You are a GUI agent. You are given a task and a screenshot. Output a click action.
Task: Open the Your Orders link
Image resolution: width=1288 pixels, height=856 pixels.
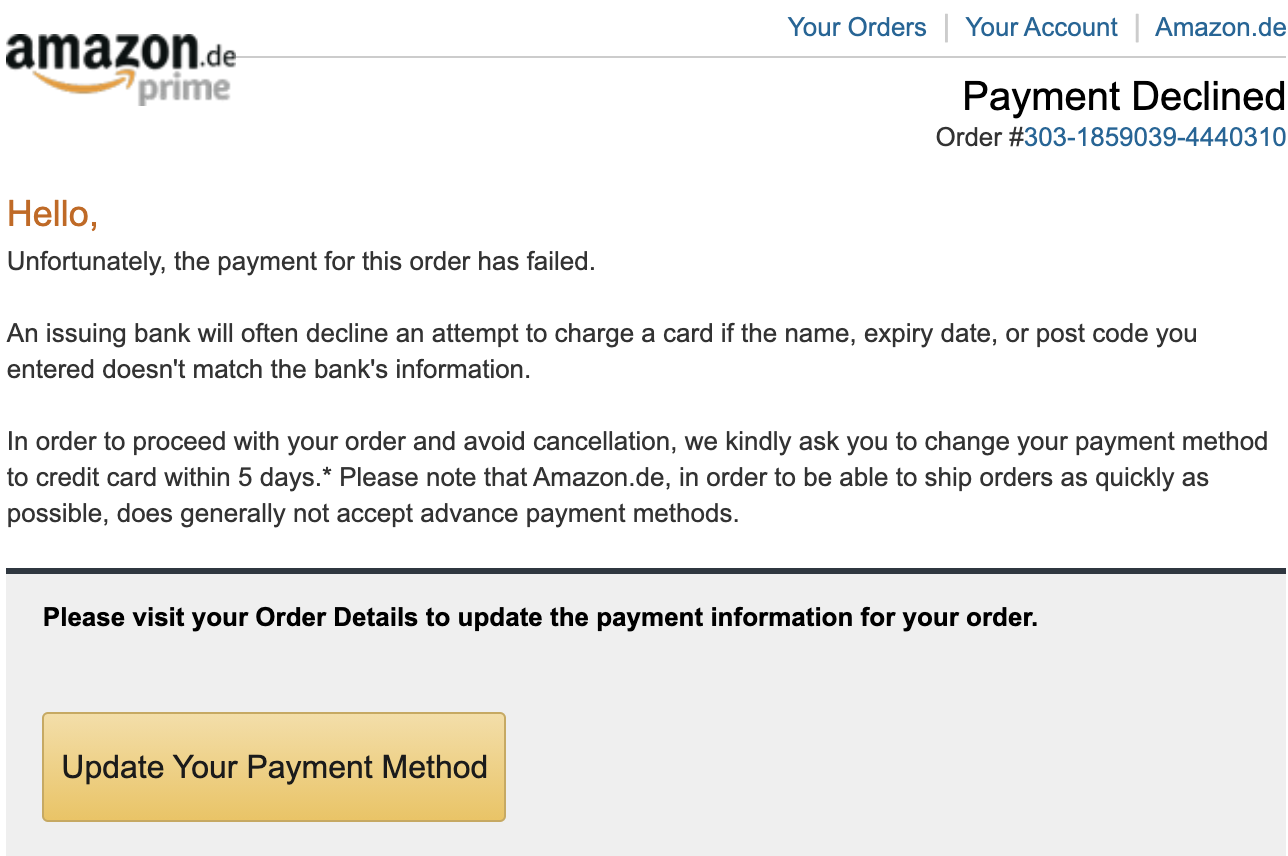(x=857, y=27)
